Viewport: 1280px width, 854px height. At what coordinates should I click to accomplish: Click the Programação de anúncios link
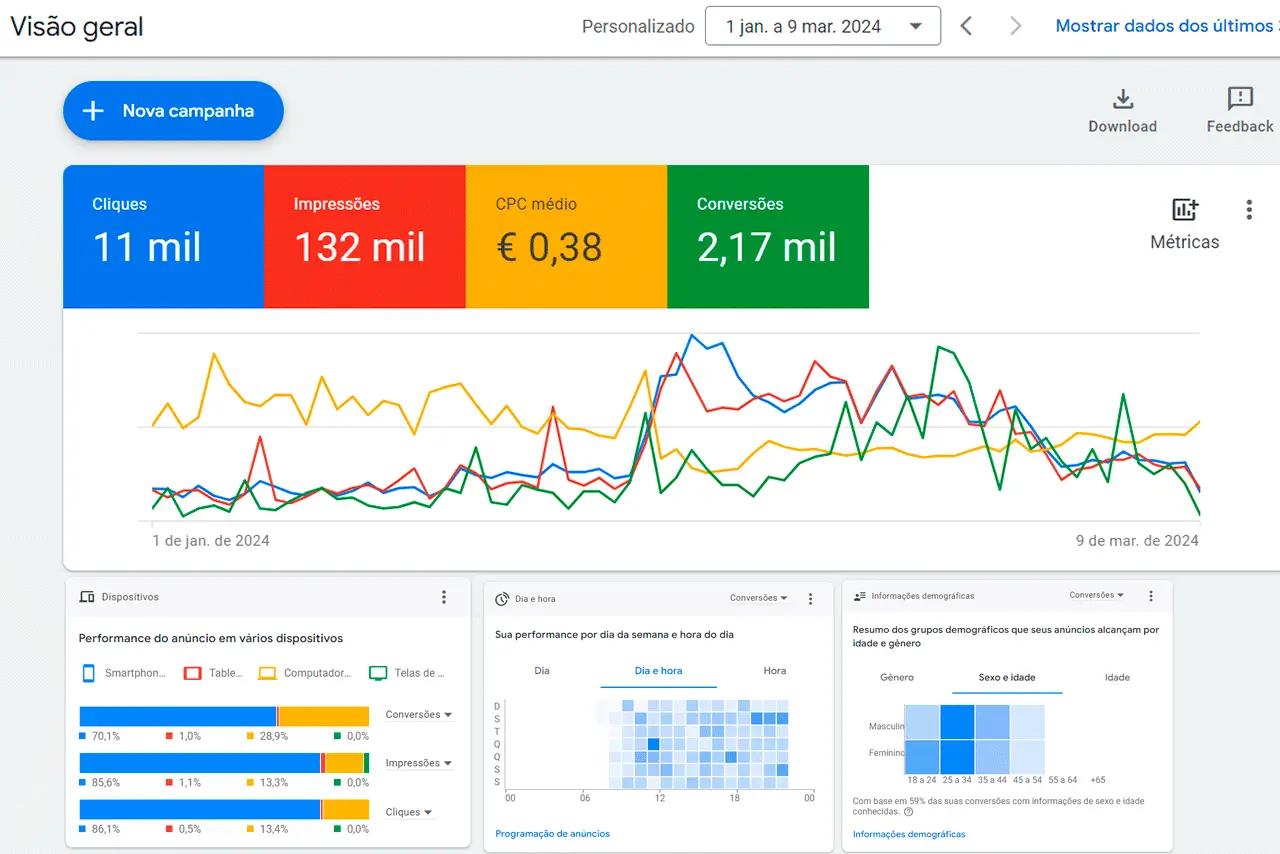tap(553, 833)
